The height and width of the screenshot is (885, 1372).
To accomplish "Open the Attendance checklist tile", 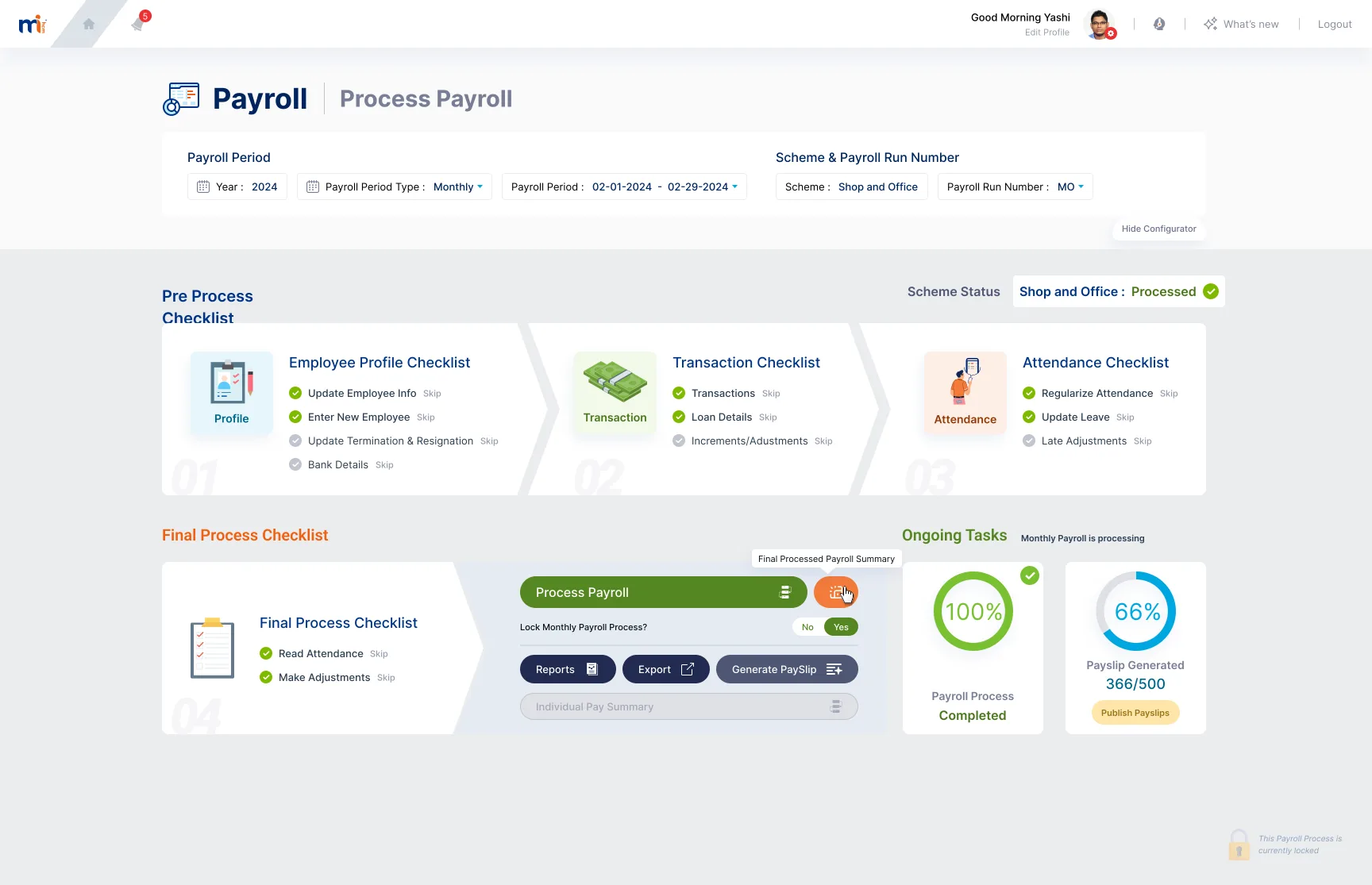I will point(965,393).
